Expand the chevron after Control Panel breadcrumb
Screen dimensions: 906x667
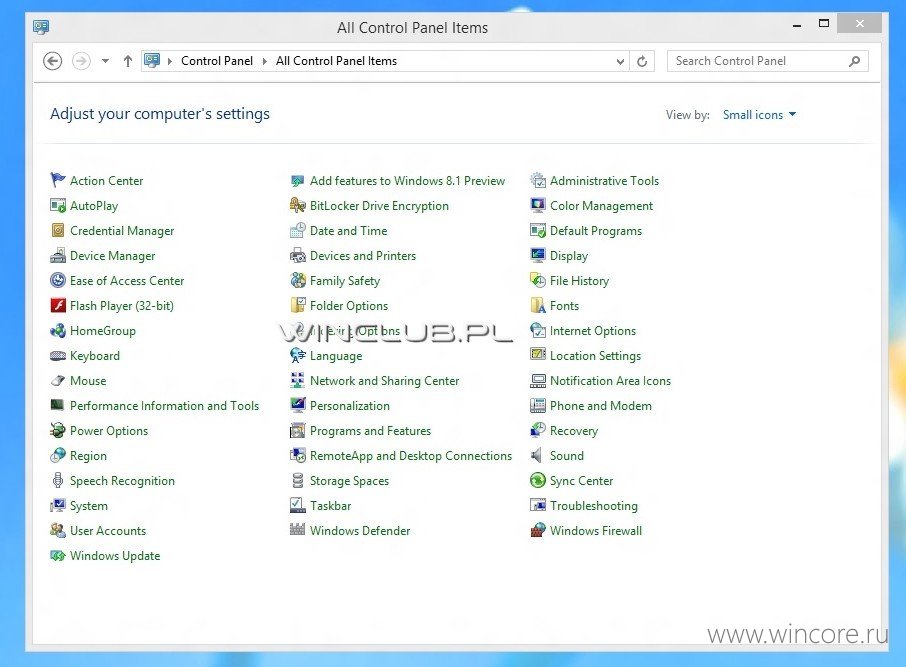click(x=265, y=61)
